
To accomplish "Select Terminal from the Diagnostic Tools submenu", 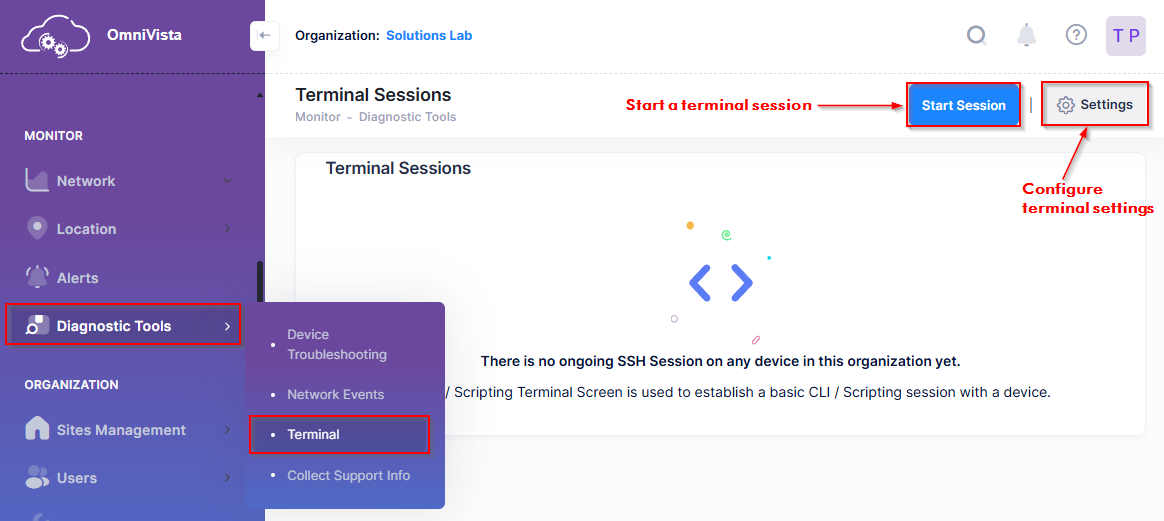I will (314, 435).
